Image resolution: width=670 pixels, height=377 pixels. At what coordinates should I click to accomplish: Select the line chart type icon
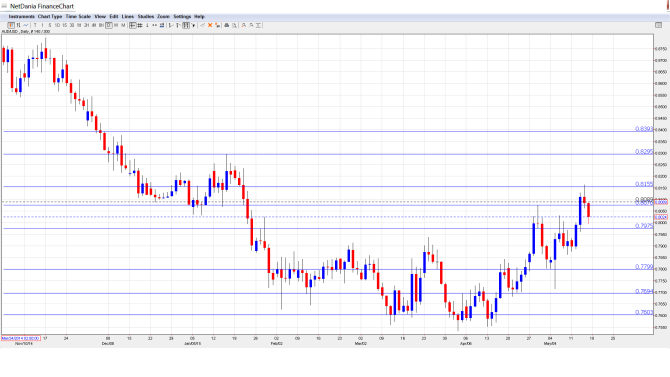click(26, 26)
